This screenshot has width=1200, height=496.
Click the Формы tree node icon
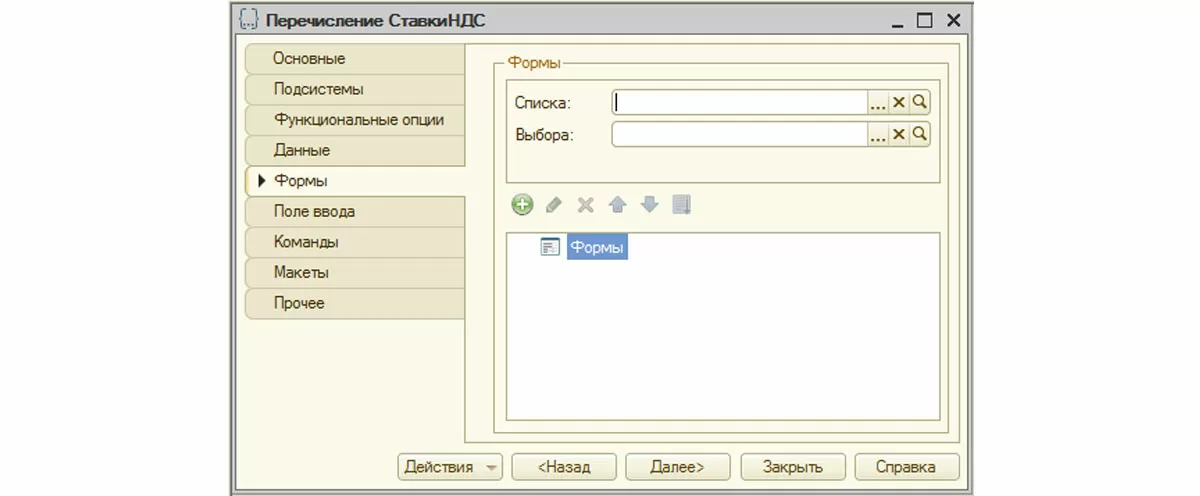click(x=550, y=247)
